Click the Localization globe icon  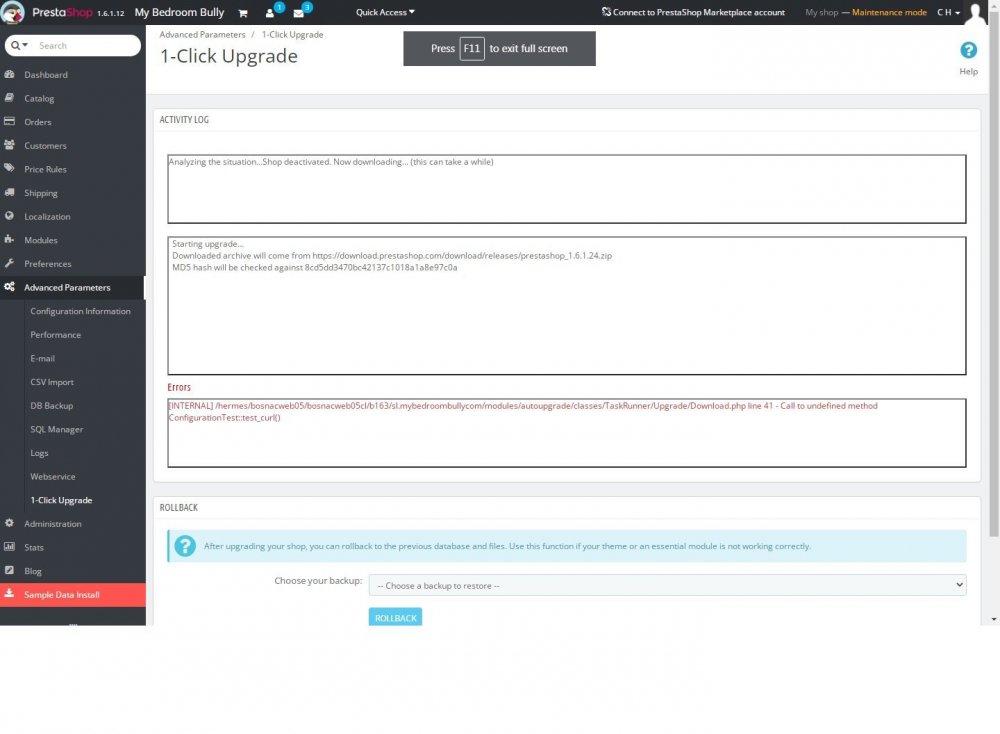coord(10,216)
